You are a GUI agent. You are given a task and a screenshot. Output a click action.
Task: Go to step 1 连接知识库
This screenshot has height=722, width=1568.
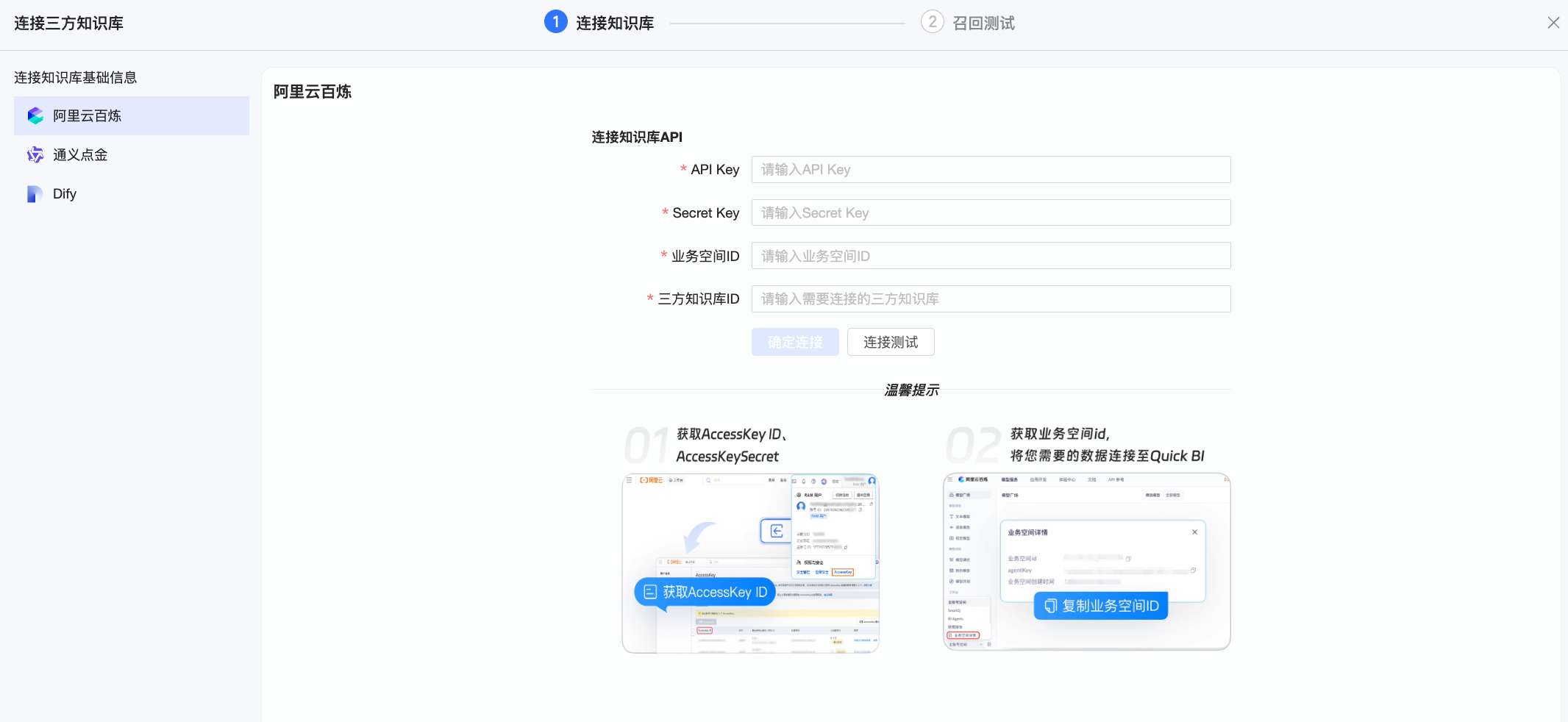599,23
